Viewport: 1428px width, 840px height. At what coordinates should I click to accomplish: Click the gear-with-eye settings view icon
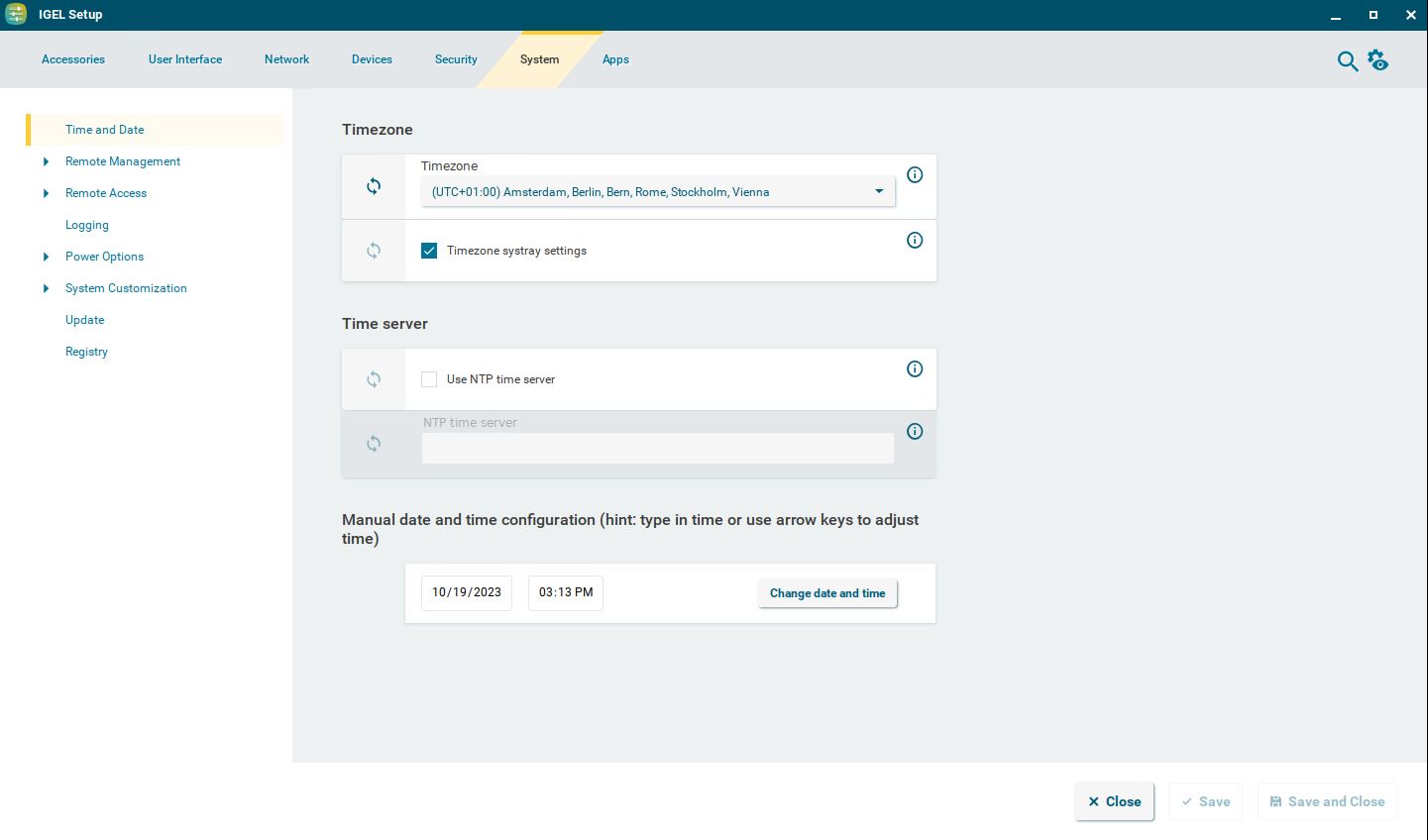[1377, 60]
